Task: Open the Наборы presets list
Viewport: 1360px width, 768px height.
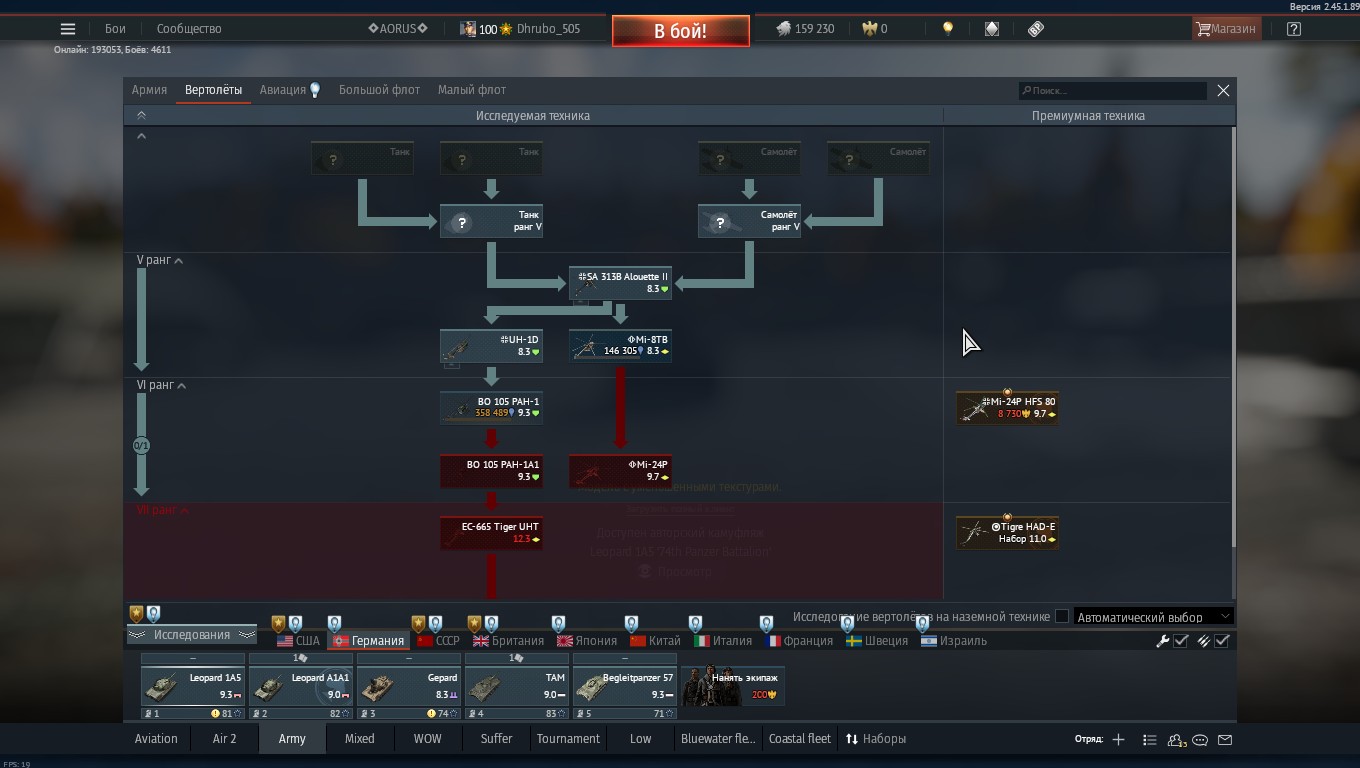Action: point(876,739)
